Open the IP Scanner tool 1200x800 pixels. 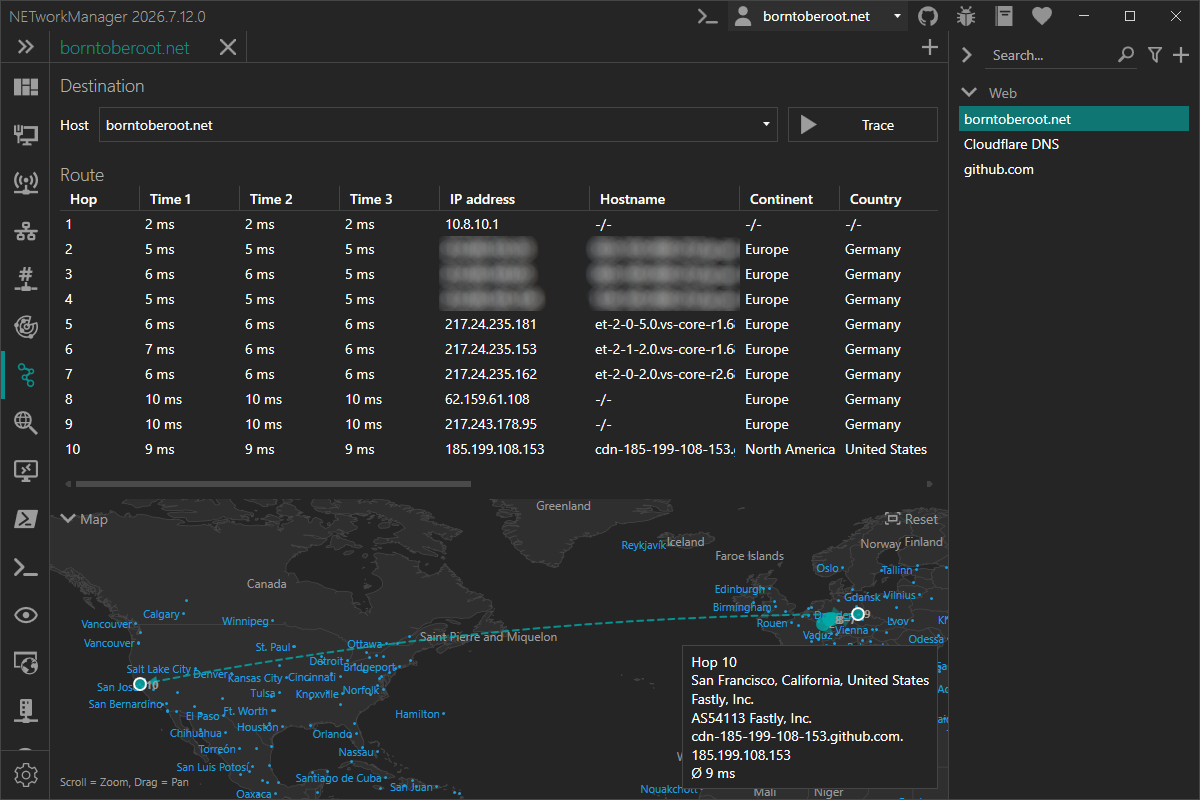coord(26,231)
